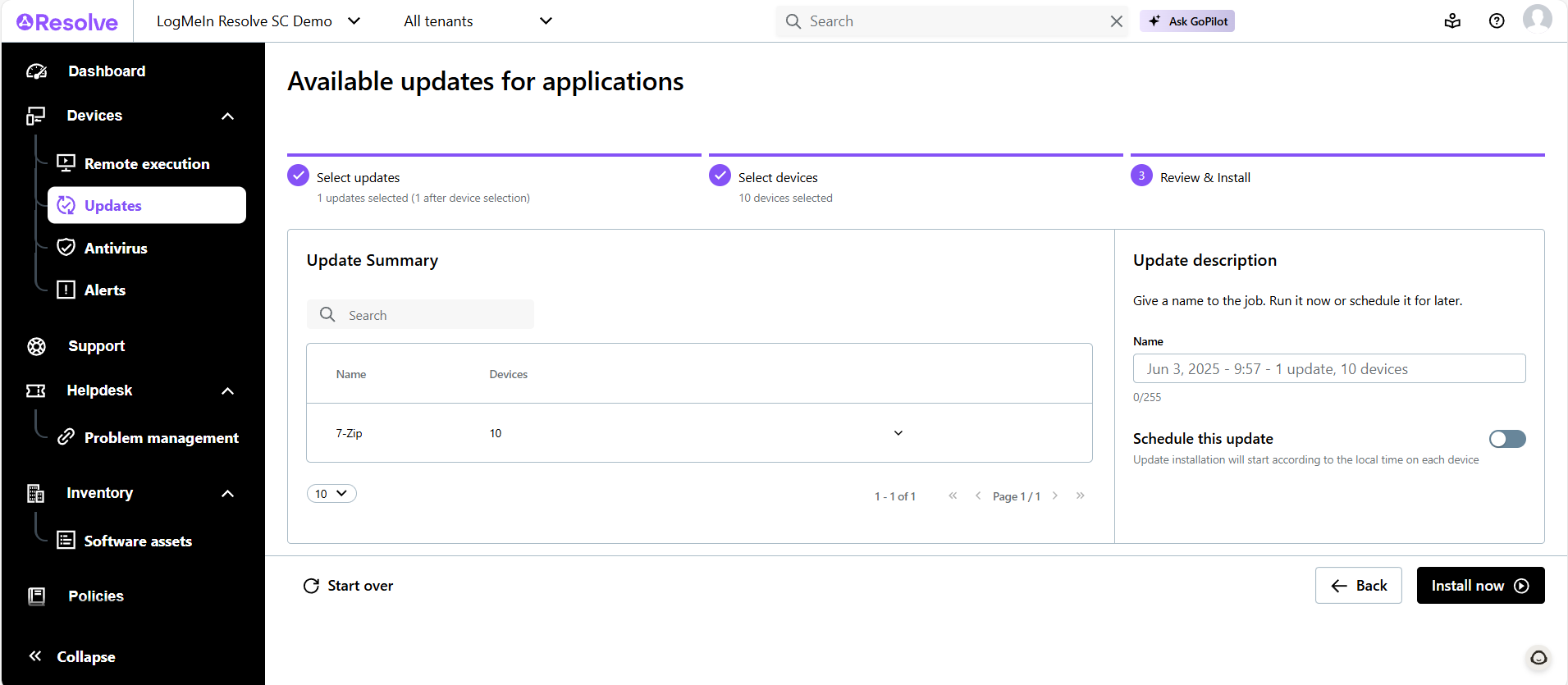Return to the Select updates step
This screenshot has height=685, width=1568.
click(x=358, y=177)
